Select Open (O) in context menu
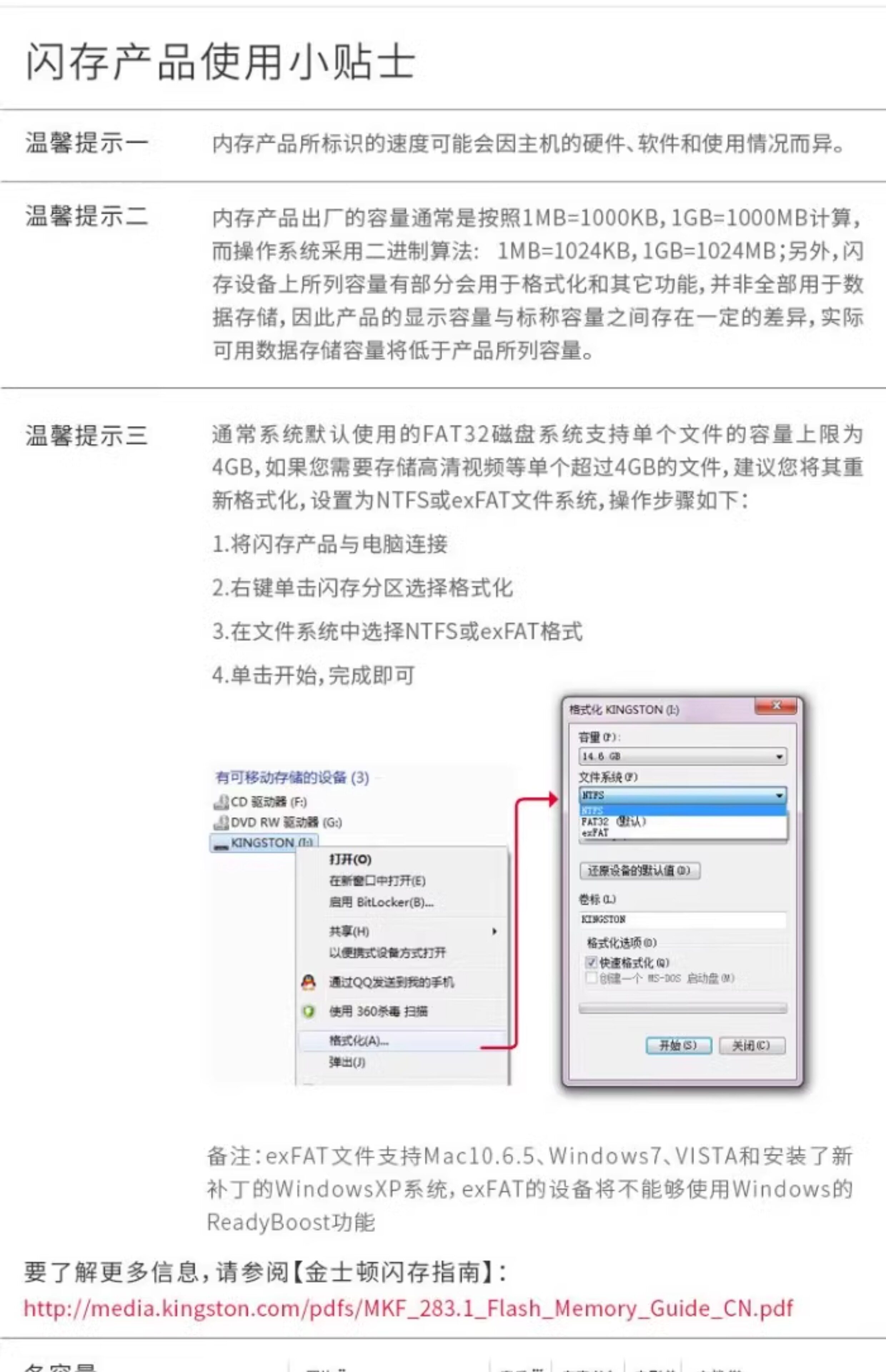886x1372 pixels. point(350,859)
